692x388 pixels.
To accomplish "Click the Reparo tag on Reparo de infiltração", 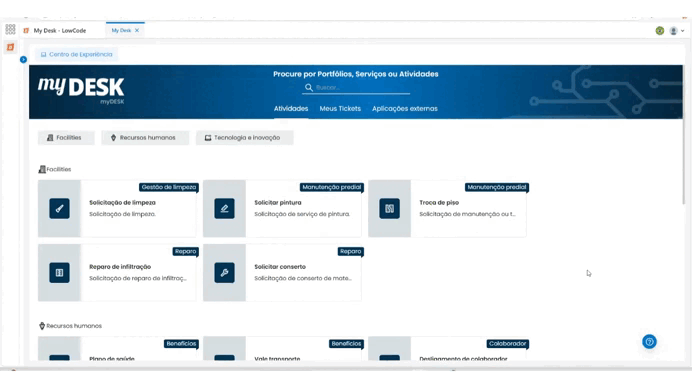I will tap(185, 252).
